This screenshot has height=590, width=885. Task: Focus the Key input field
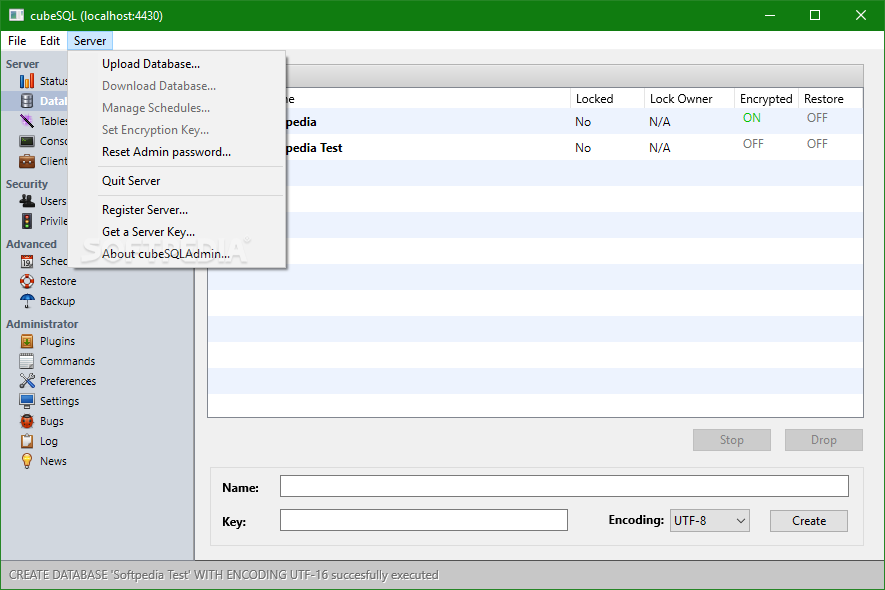[x=424, y=520]
